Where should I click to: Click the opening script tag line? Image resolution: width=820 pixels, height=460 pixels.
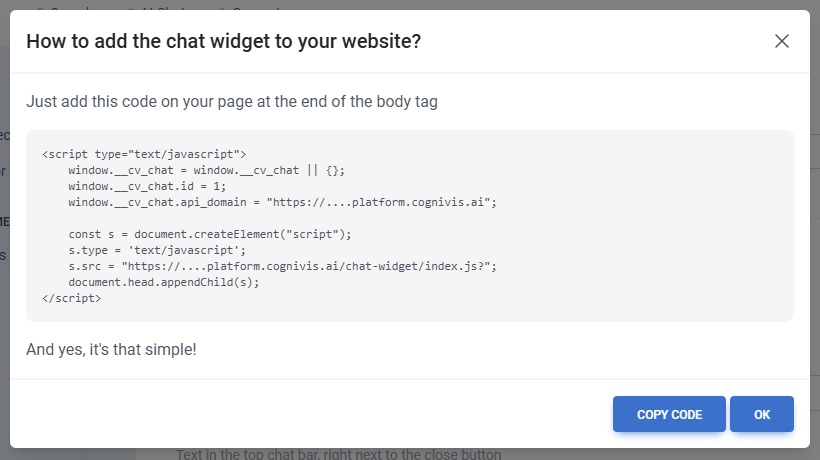(x=144, y=155)
